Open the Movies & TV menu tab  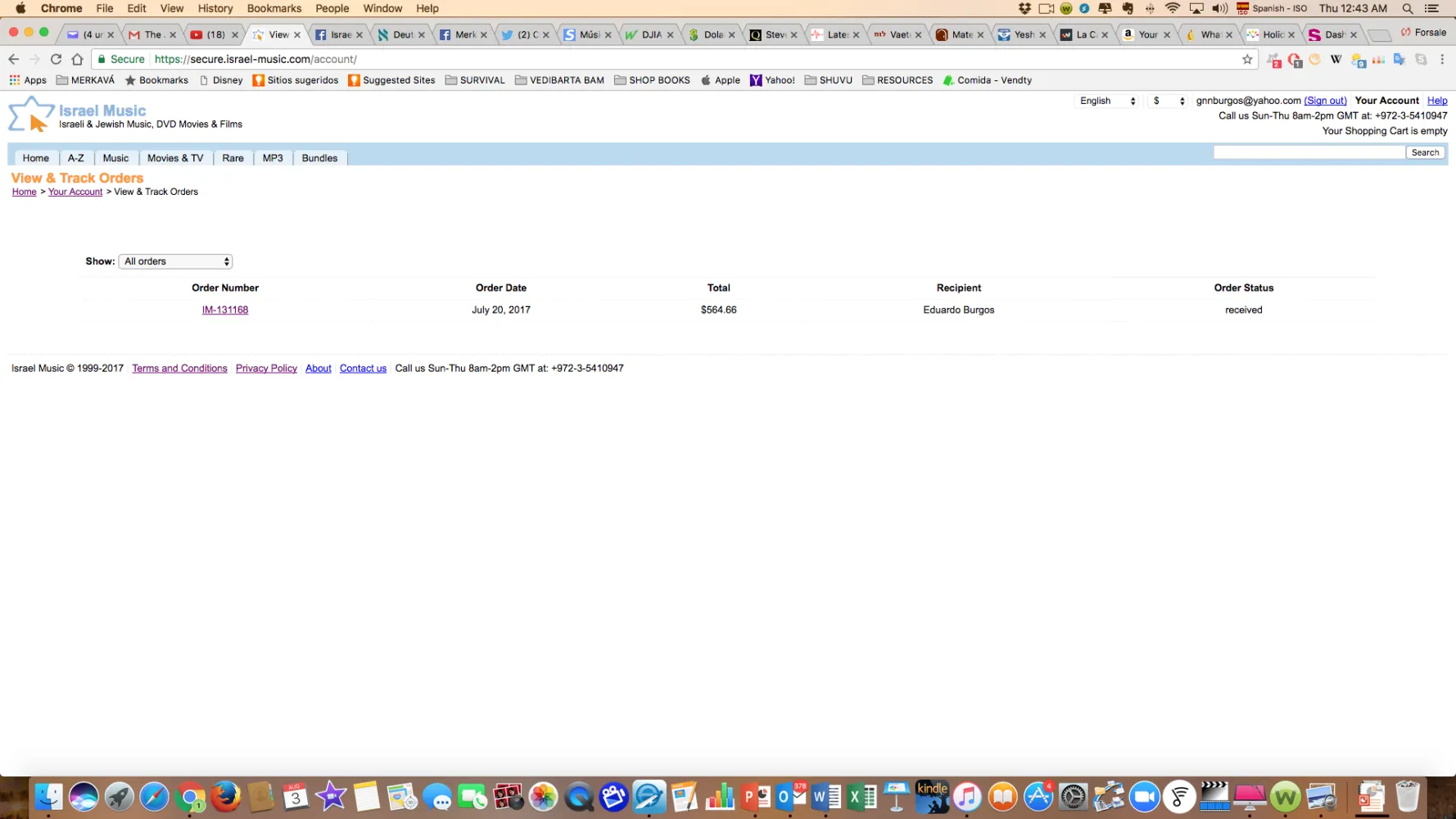(175, 158)
